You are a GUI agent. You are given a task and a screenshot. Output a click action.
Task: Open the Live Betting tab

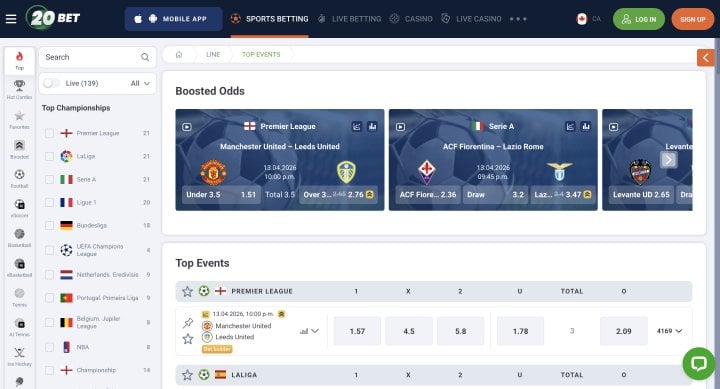(349, 19)
